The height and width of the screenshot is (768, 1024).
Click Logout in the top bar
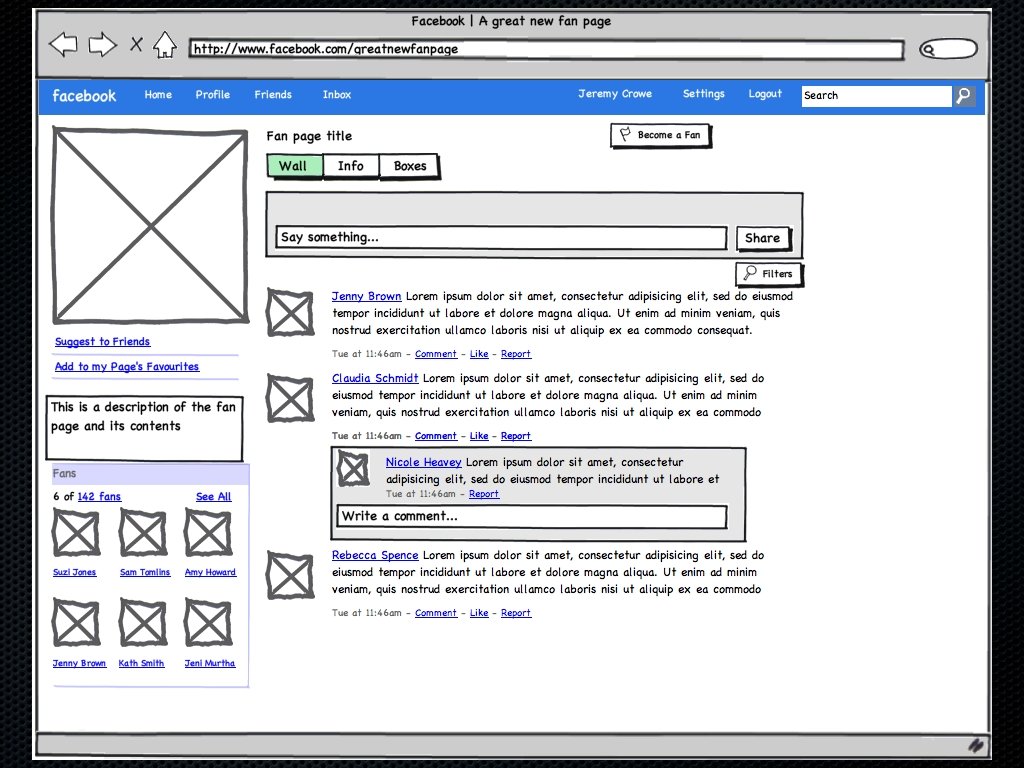(765, 94)
